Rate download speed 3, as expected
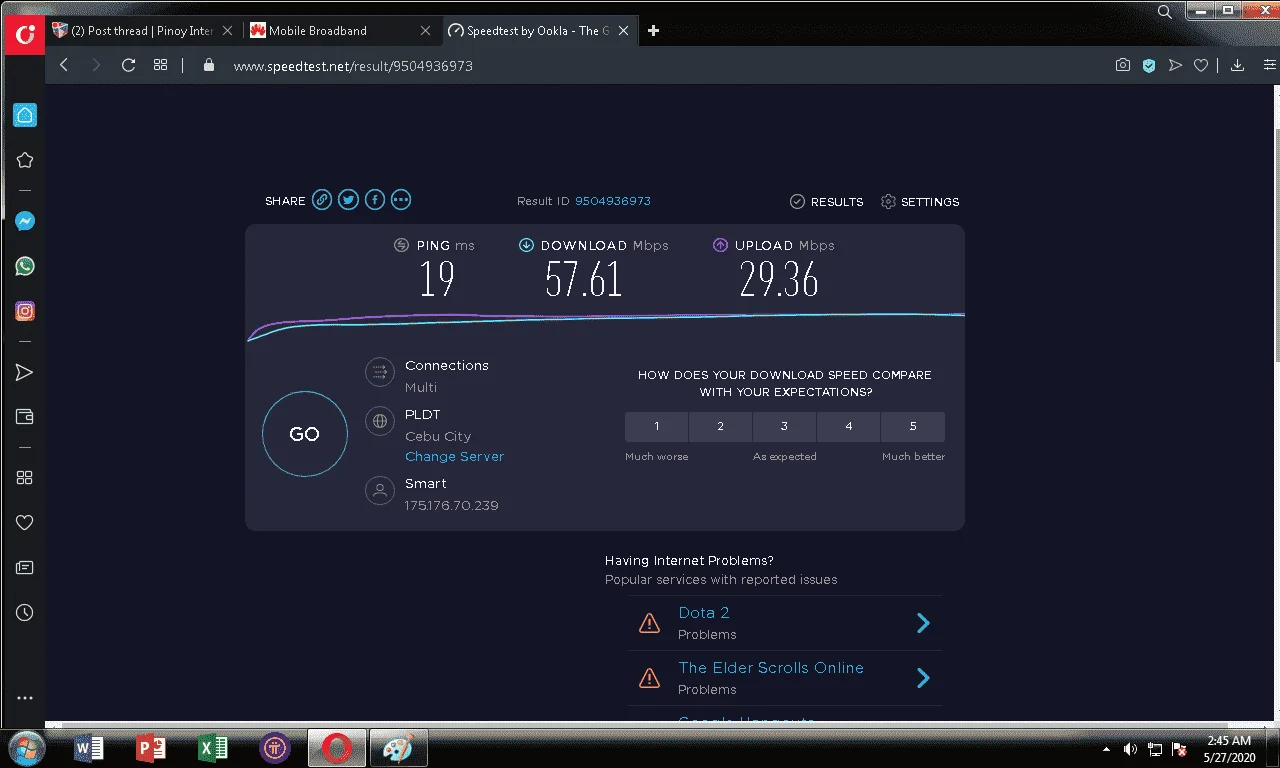The height and width of the screenshot is (768, 1280). point(784,427)
